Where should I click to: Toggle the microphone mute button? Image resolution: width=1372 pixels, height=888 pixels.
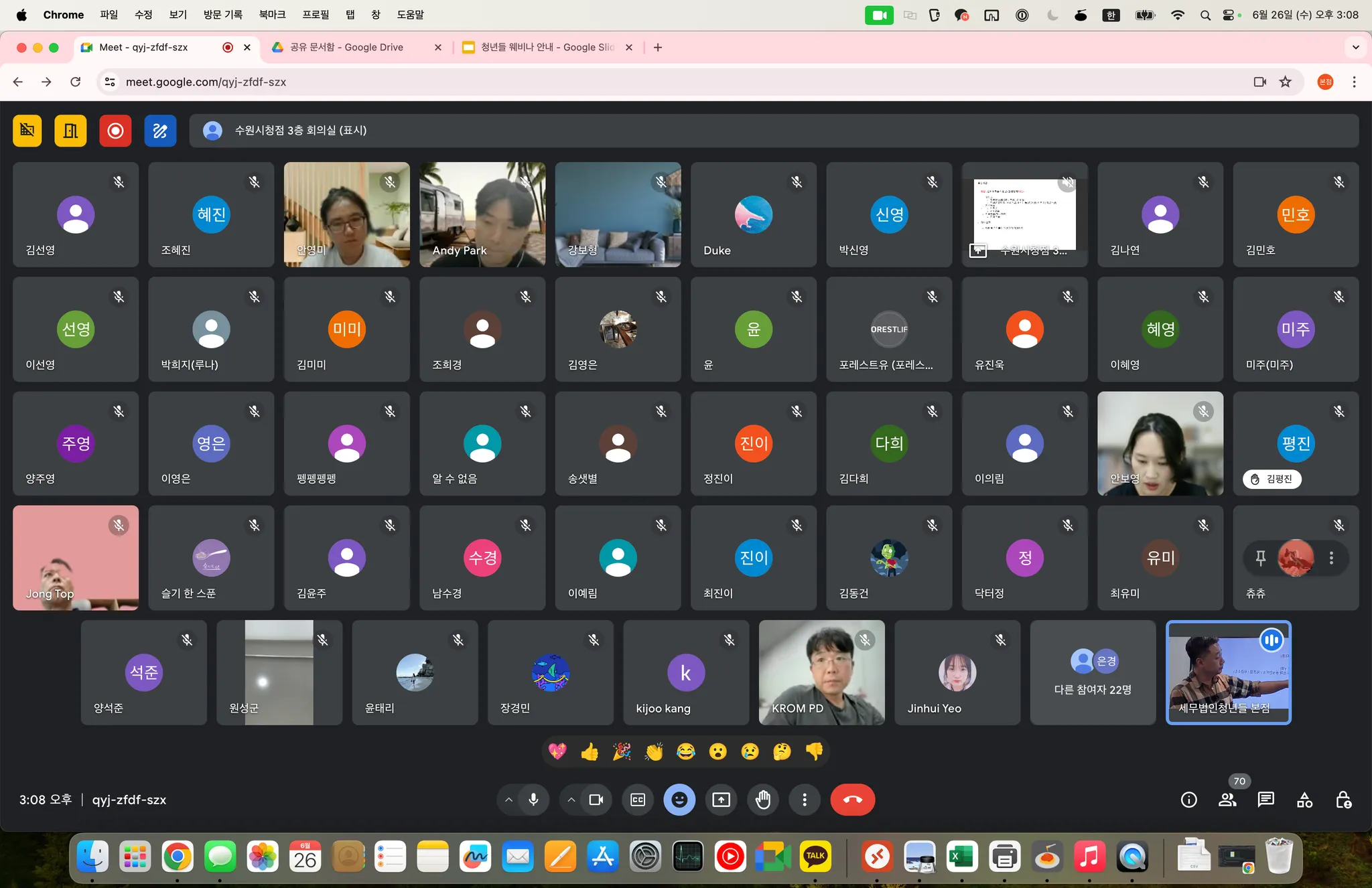533,800
